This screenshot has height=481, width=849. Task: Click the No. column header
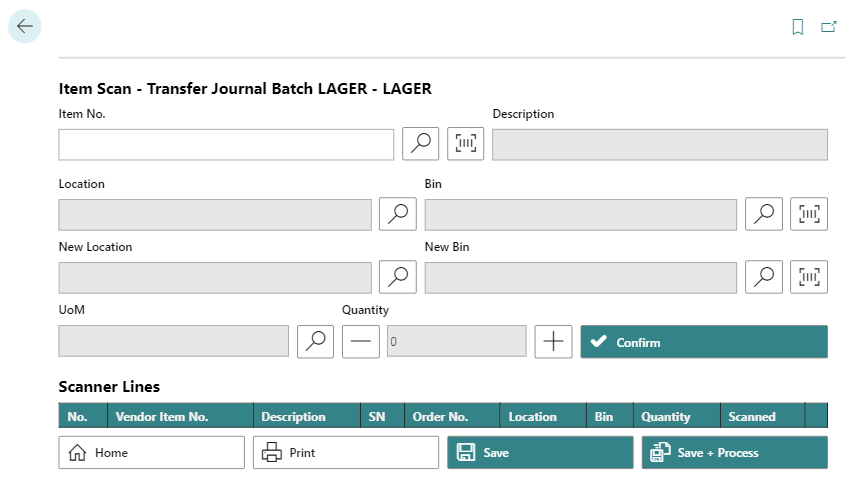[83, 416]
